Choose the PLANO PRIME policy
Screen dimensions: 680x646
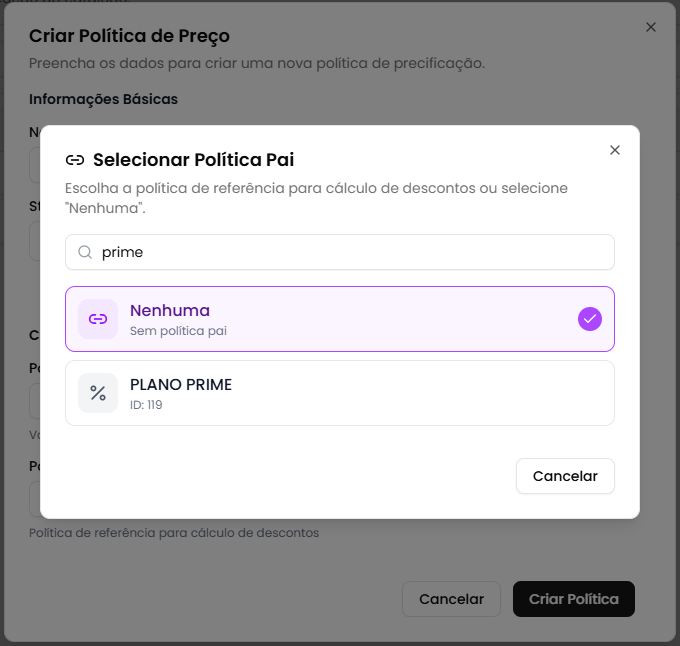coord(181,385)
